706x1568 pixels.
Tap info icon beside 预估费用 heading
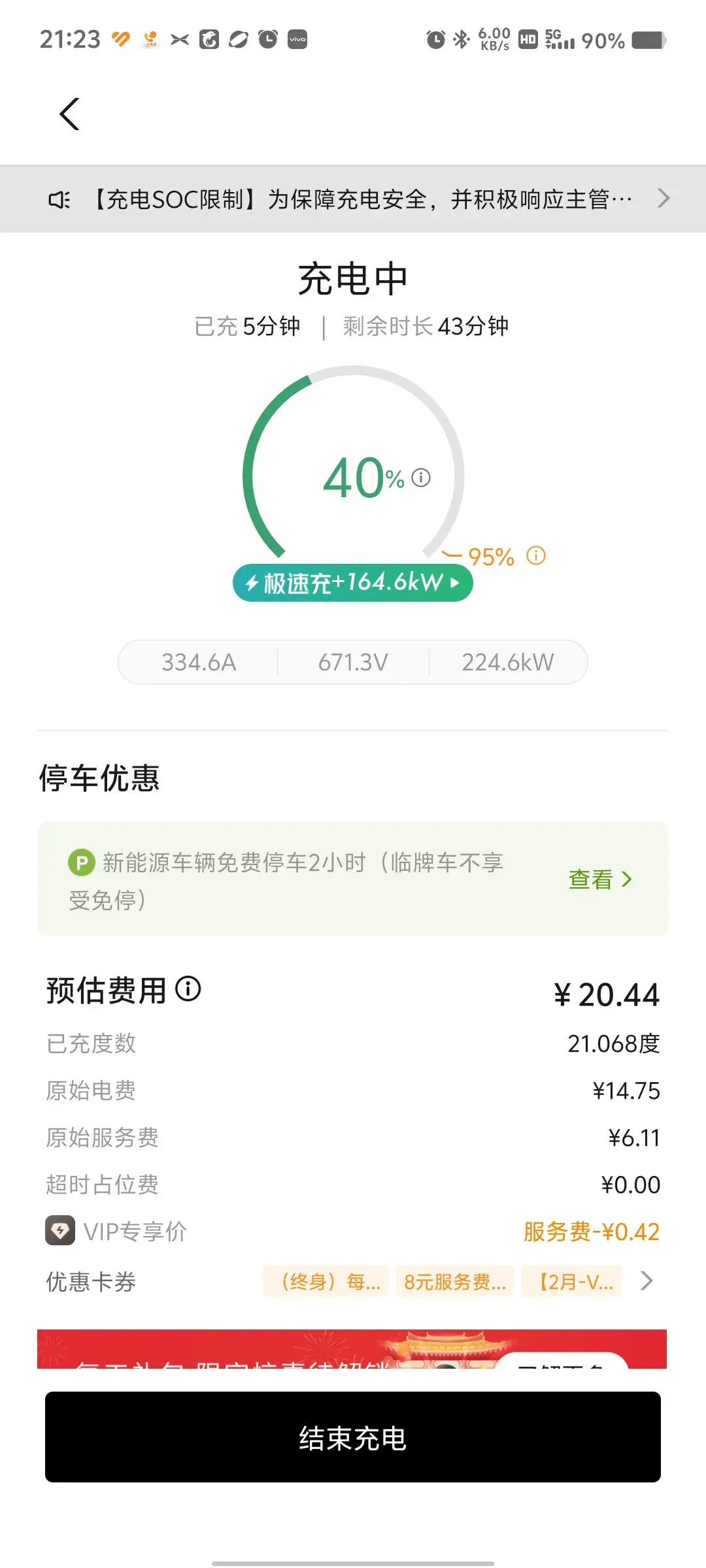point(188,988)
